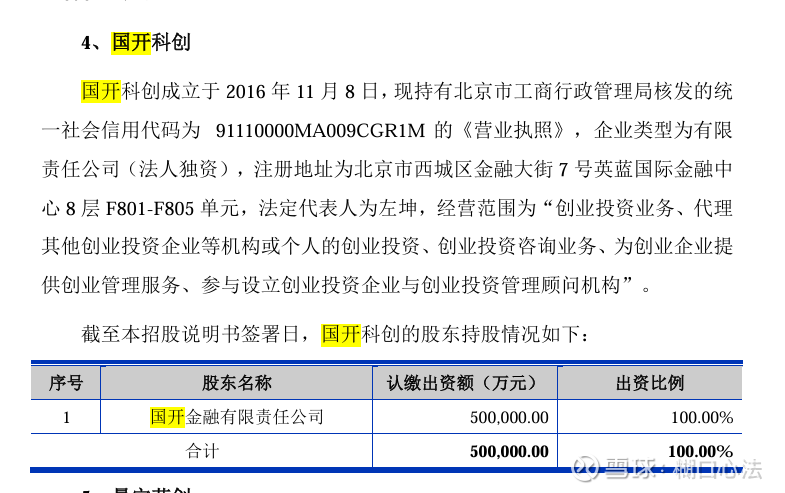Click the non-bold 500,000.00 amount in row 1
The width and height of the screenshot is (785, 493).
509,417
